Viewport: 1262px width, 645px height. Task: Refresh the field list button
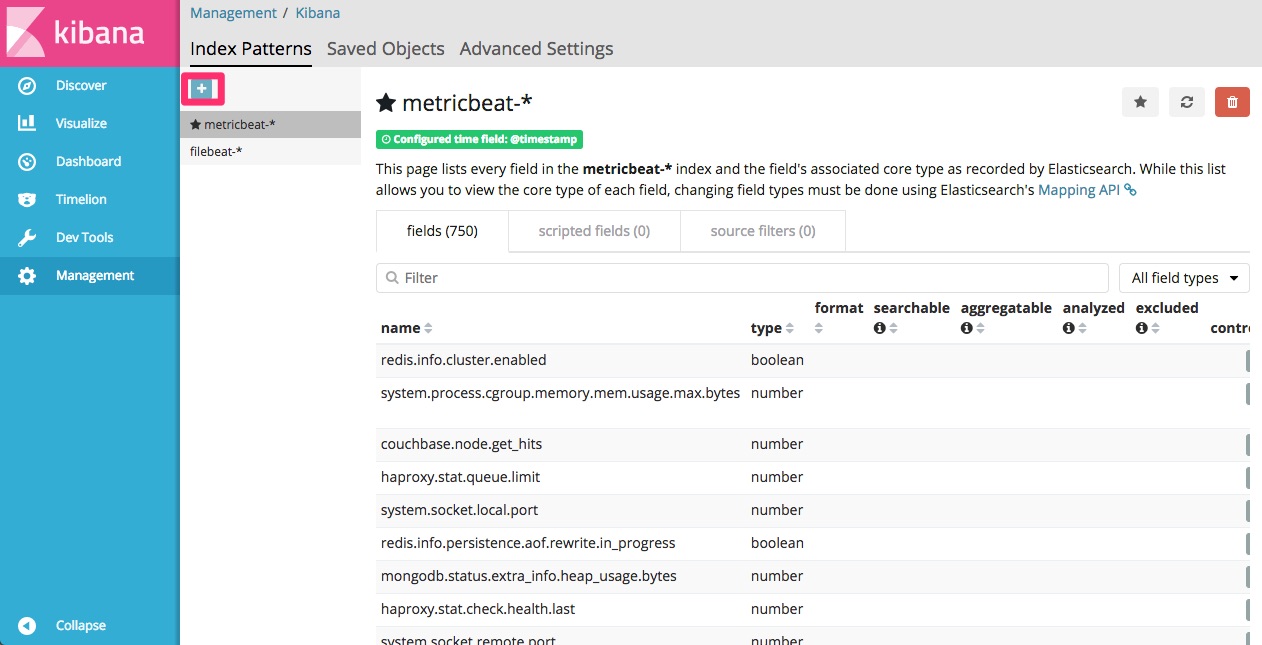(x=1187, y=102)
